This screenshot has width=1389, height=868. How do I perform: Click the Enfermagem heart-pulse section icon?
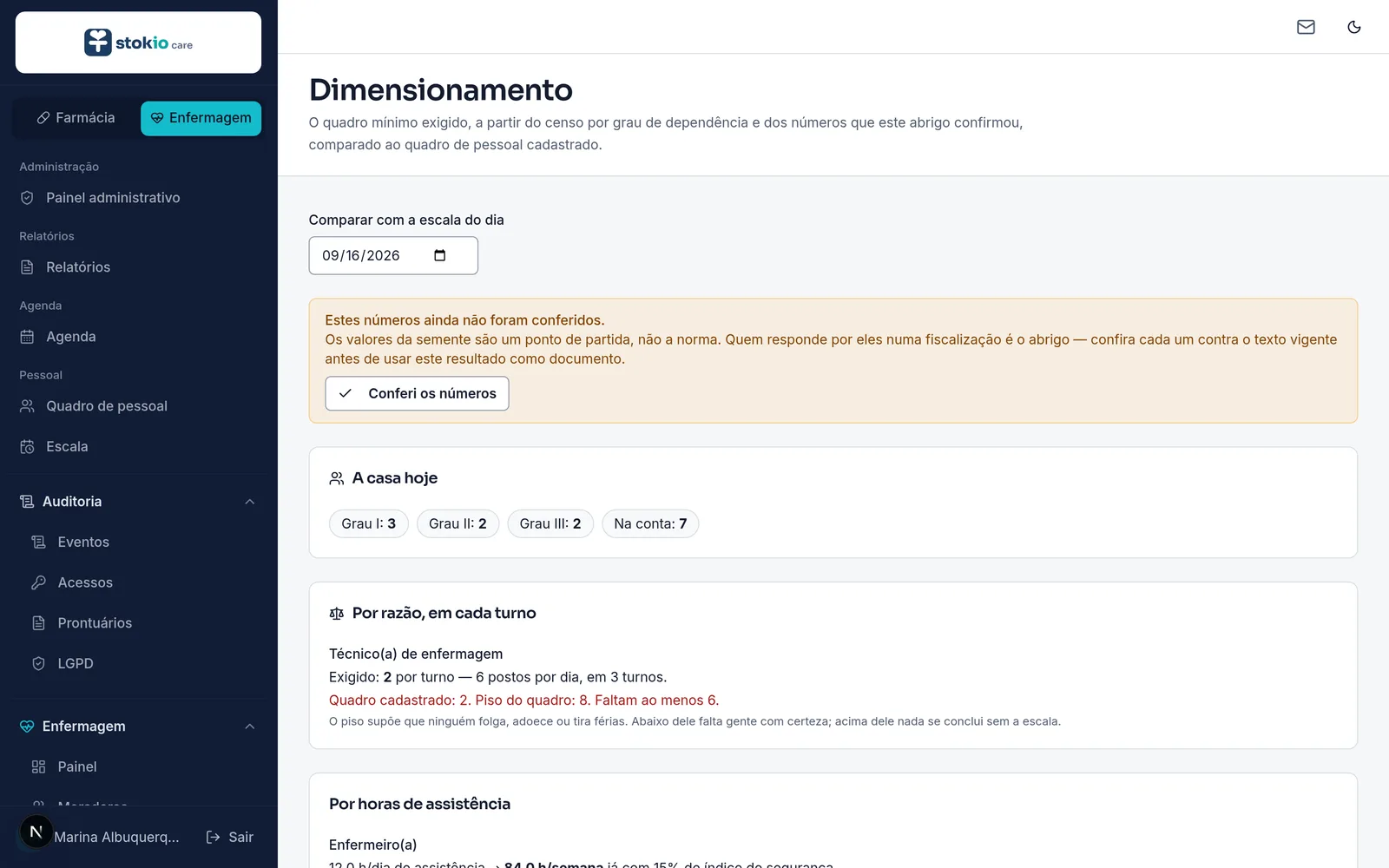[27, 727]
